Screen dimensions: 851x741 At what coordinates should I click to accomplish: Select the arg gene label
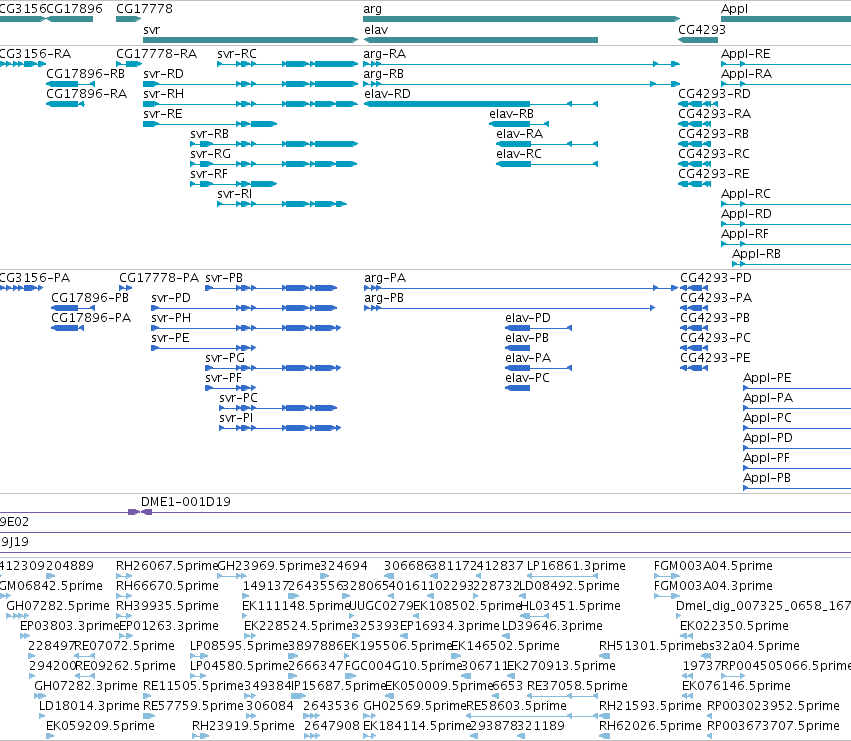372,9
